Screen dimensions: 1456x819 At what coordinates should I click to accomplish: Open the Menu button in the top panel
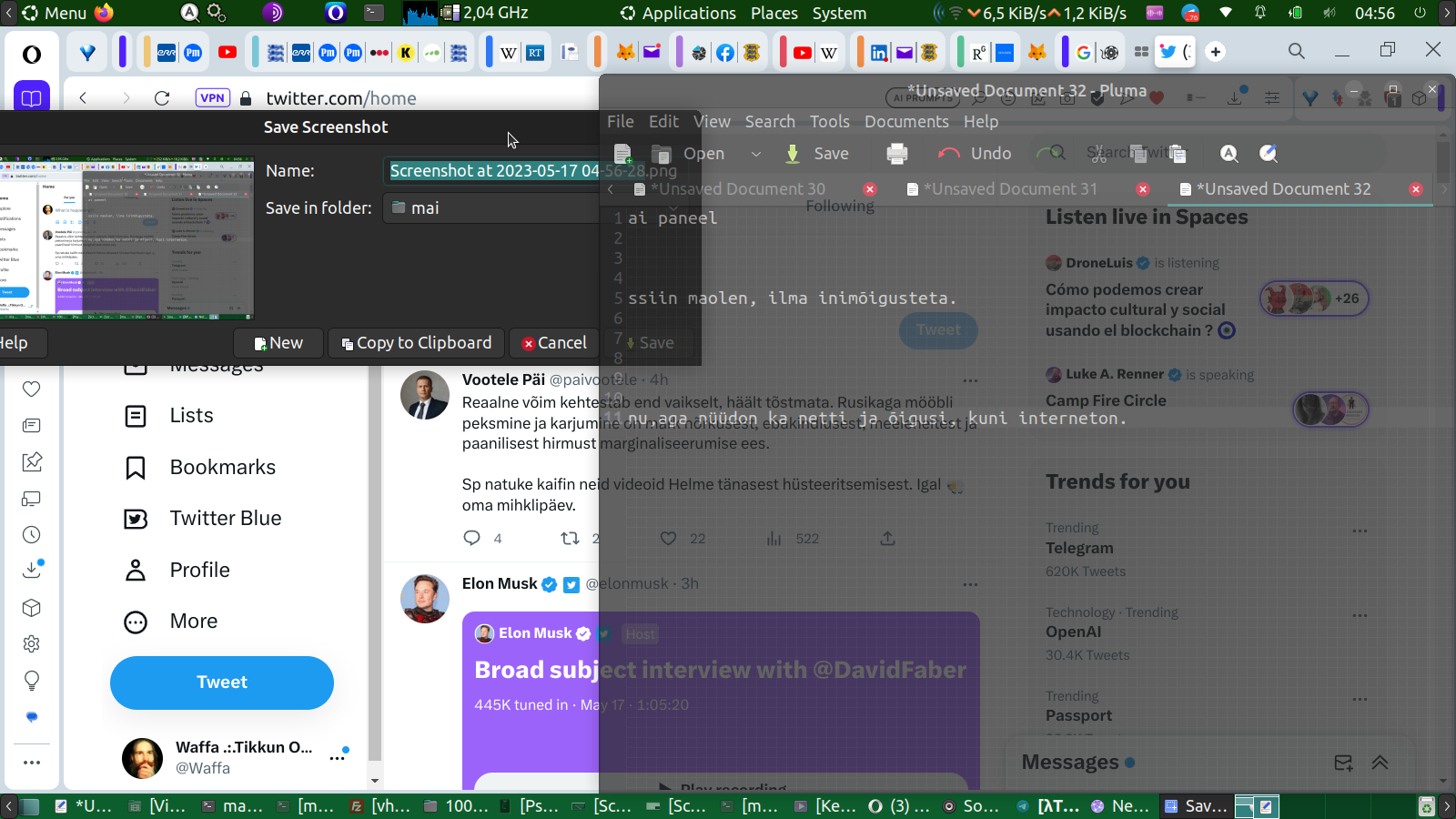pos(54,13)
